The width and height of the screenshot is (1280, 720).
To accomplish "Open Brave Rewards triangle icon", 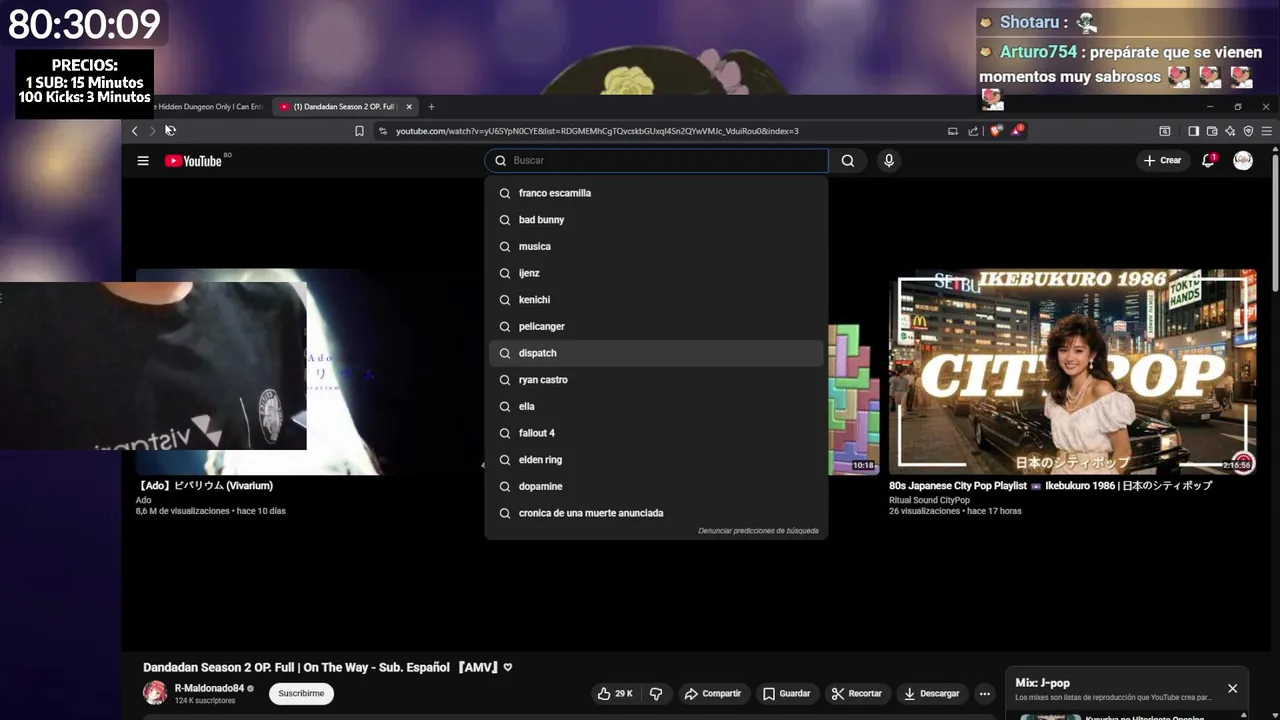I will [1016, 130].
